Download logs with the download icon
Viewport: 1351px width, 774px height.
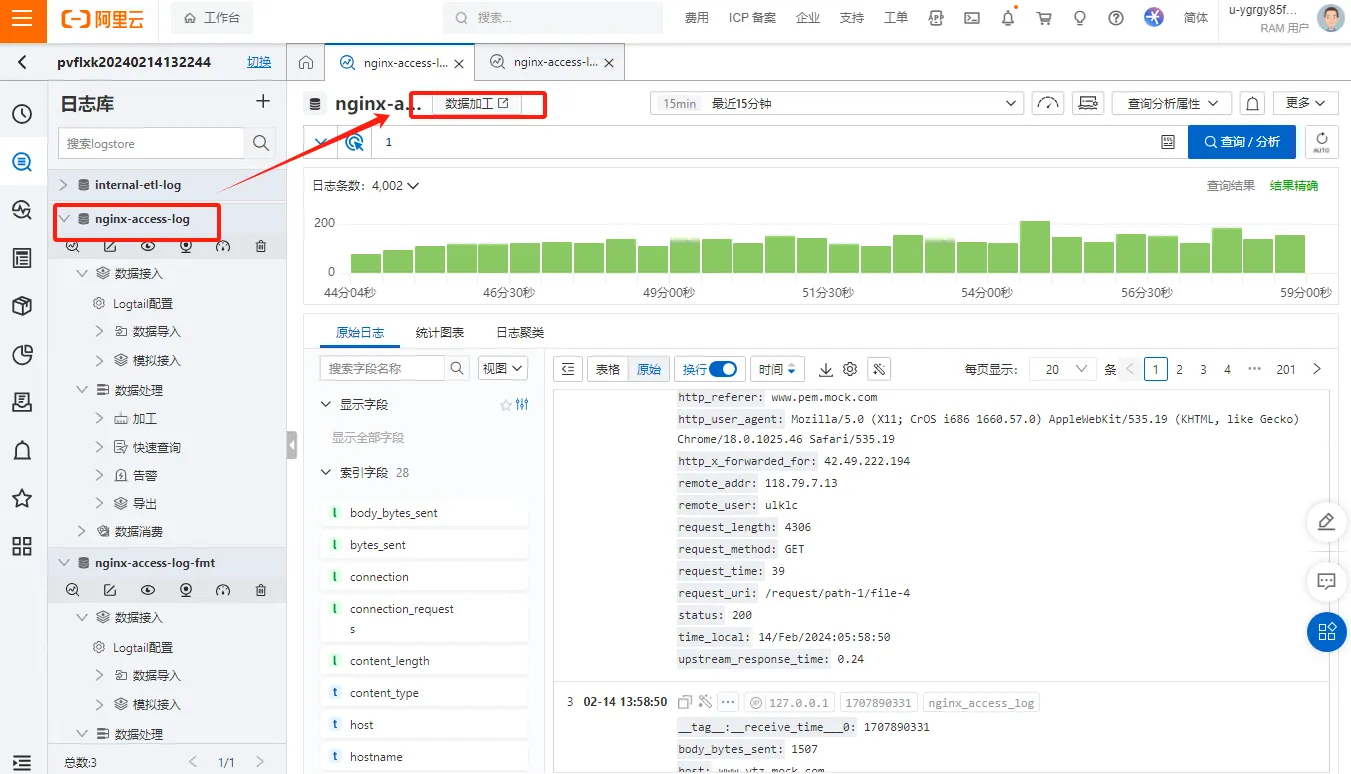[x=826, y=369]
